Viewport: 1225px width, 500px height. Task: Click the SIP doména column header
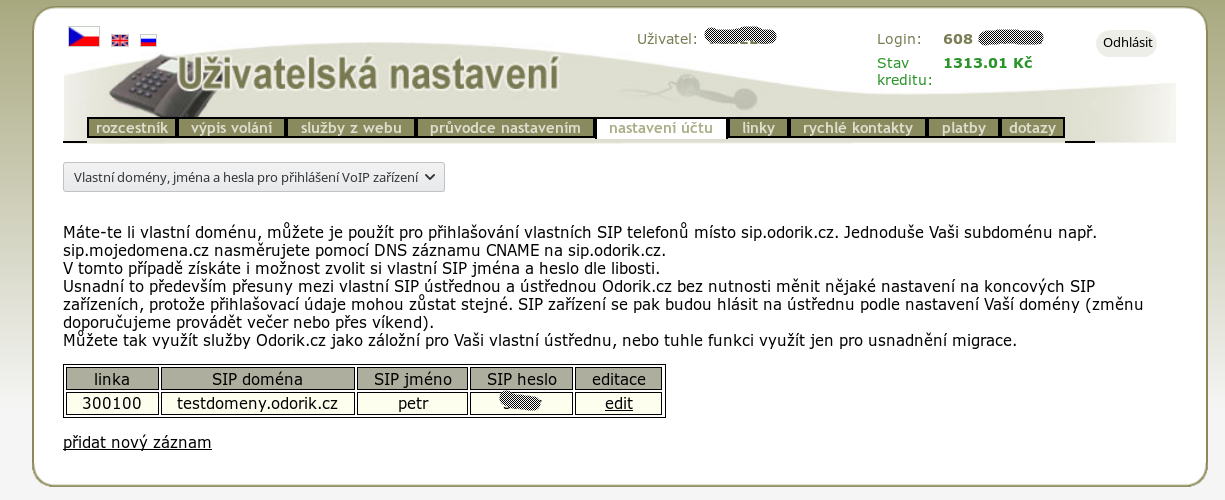257,379
